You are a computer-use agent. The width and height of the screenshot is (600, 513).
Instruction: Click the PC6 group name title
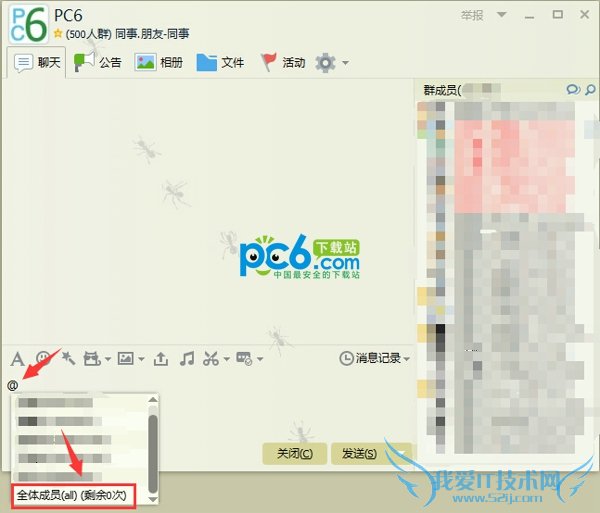pyautogui.click(x=68, y=15)
